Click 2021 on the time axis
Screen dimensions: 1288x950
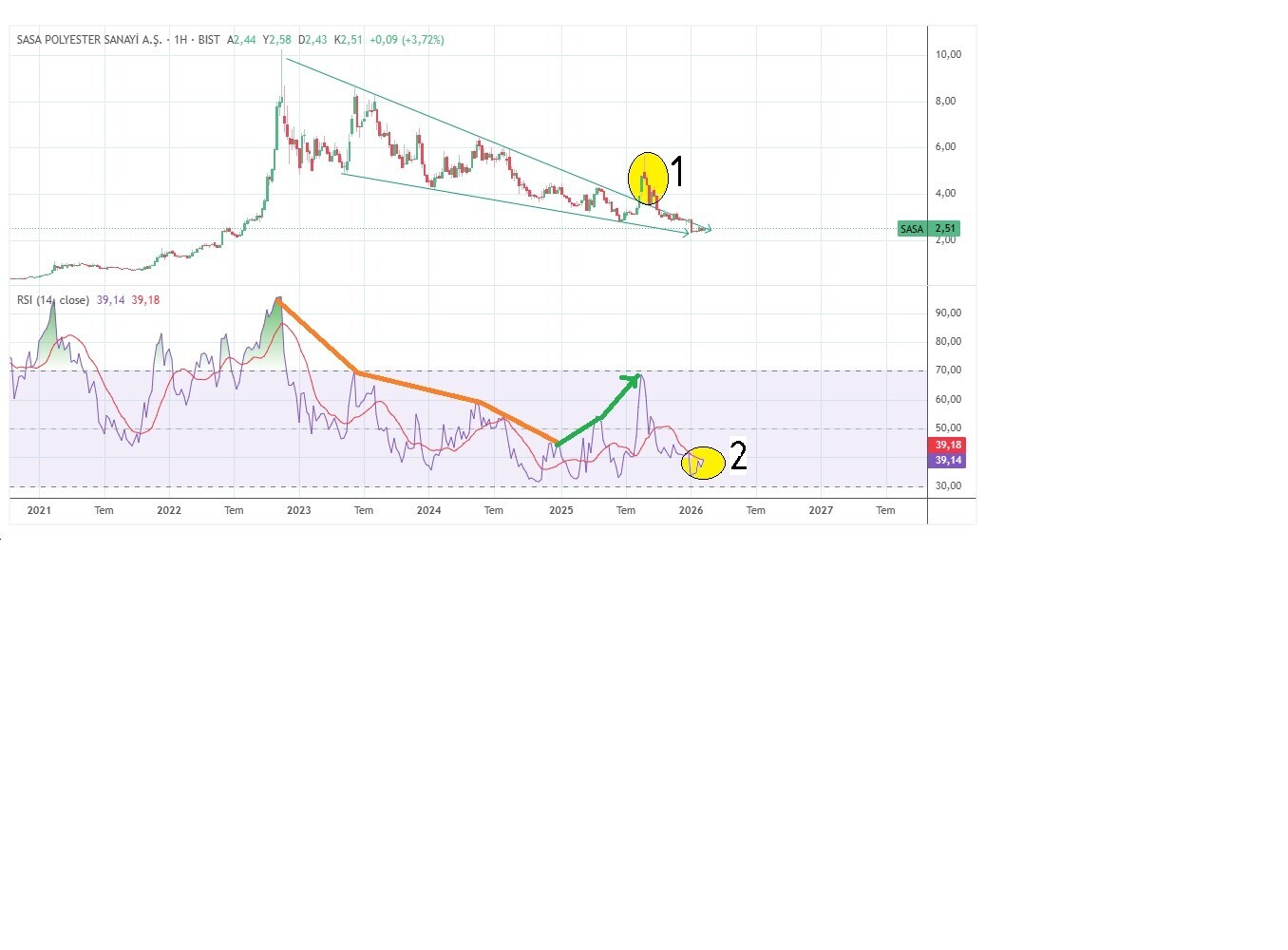tap(39, 510)
